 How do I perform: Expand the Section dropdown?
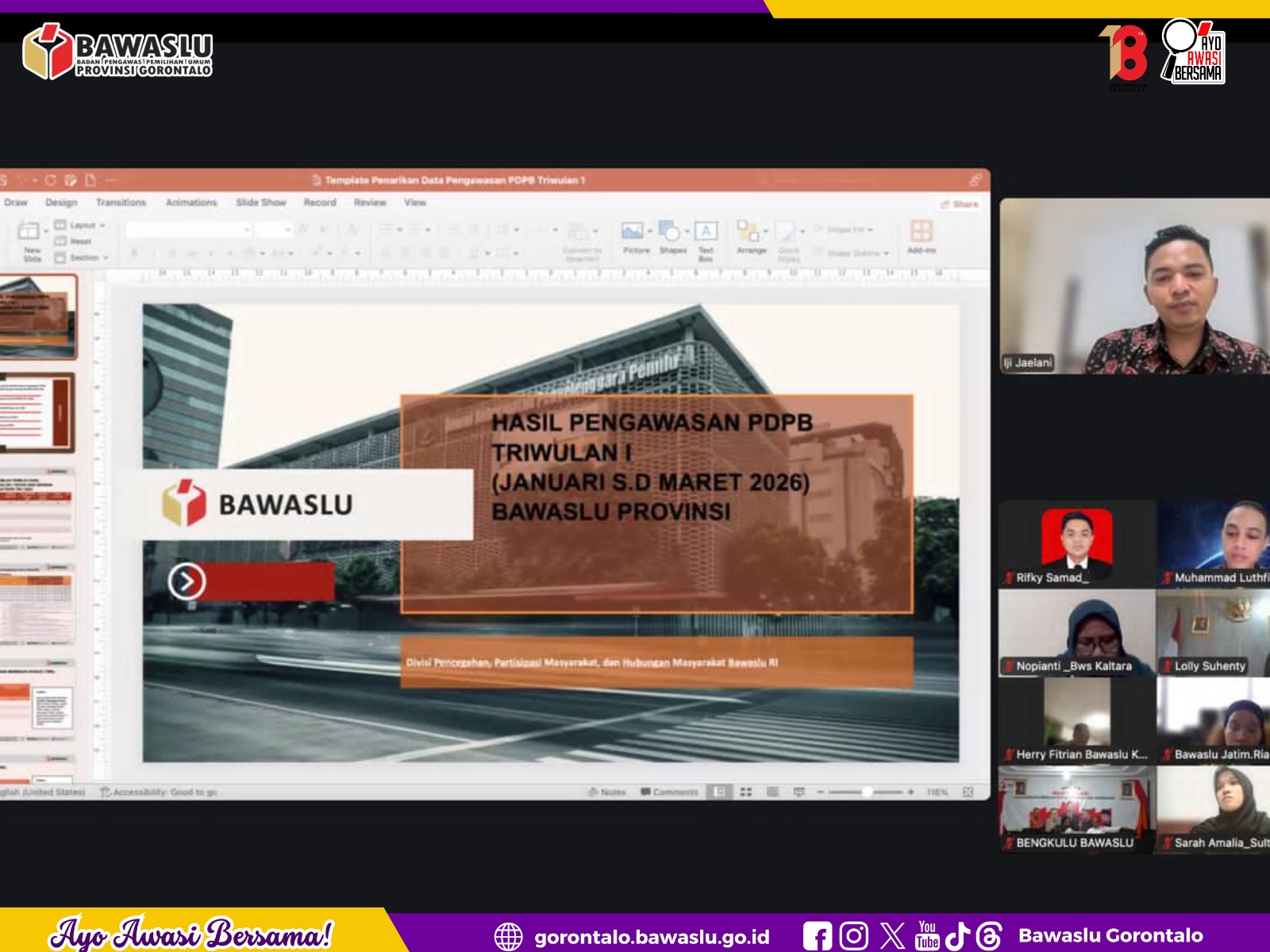tap(106, 257)
